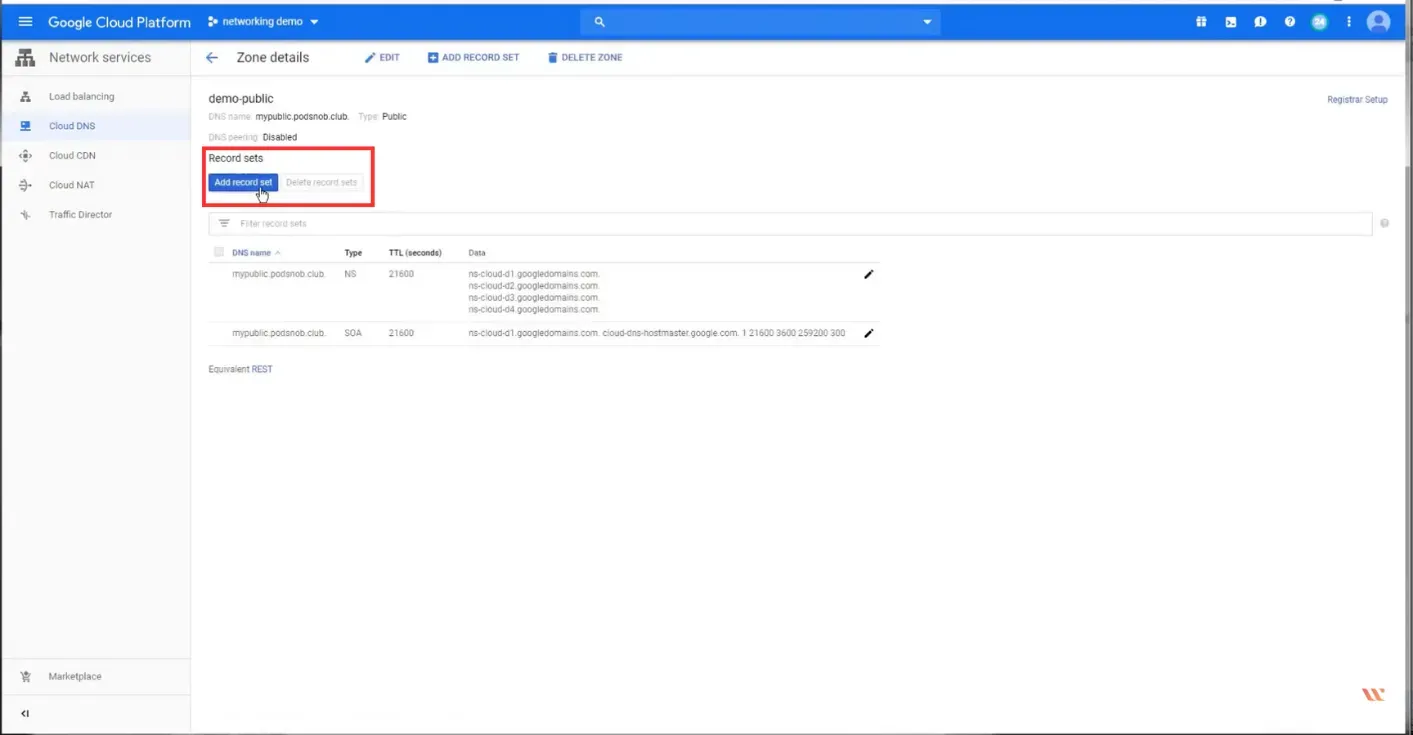Click the Network services sidebar heading
The height and width of the screenshot is (735, 1413).
point(100,58)
